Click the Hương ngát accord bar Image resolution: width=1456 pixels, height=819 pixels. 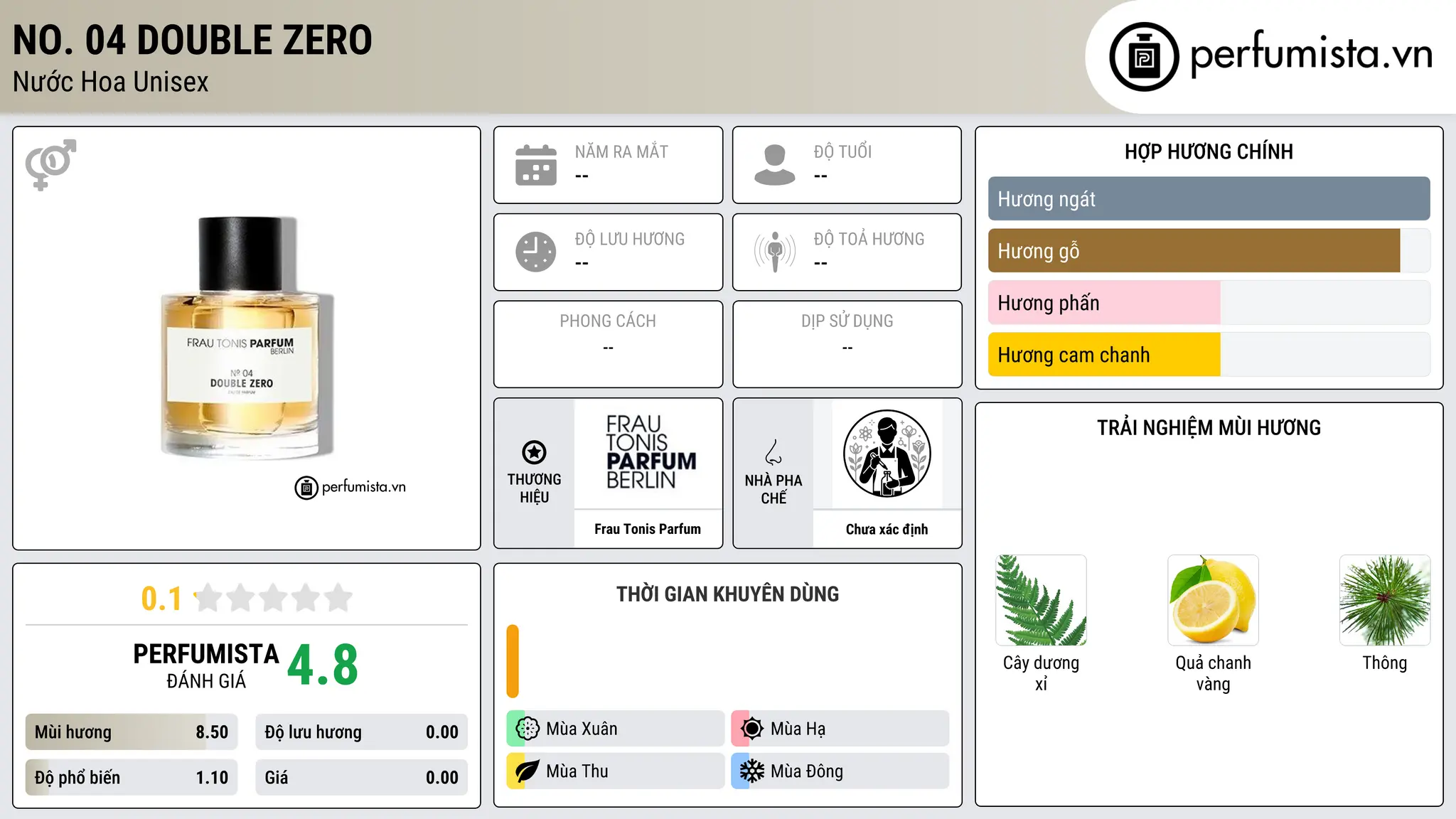1209,199
